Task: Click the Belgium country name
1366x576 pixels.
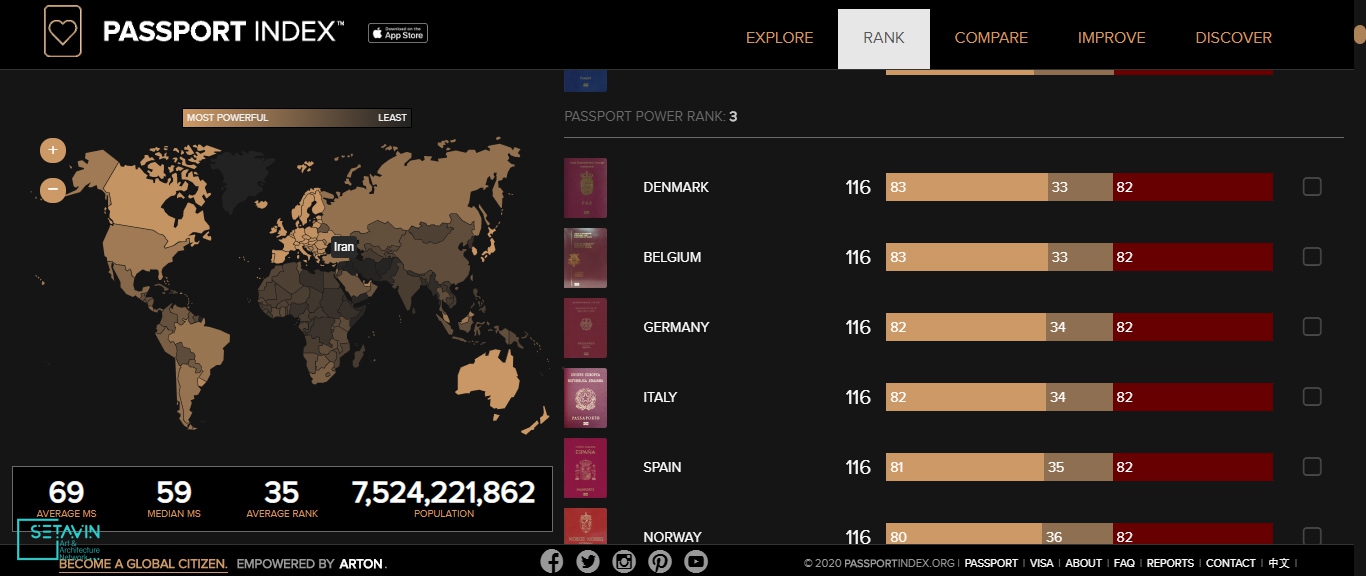Action: click(x=672, y=257)
